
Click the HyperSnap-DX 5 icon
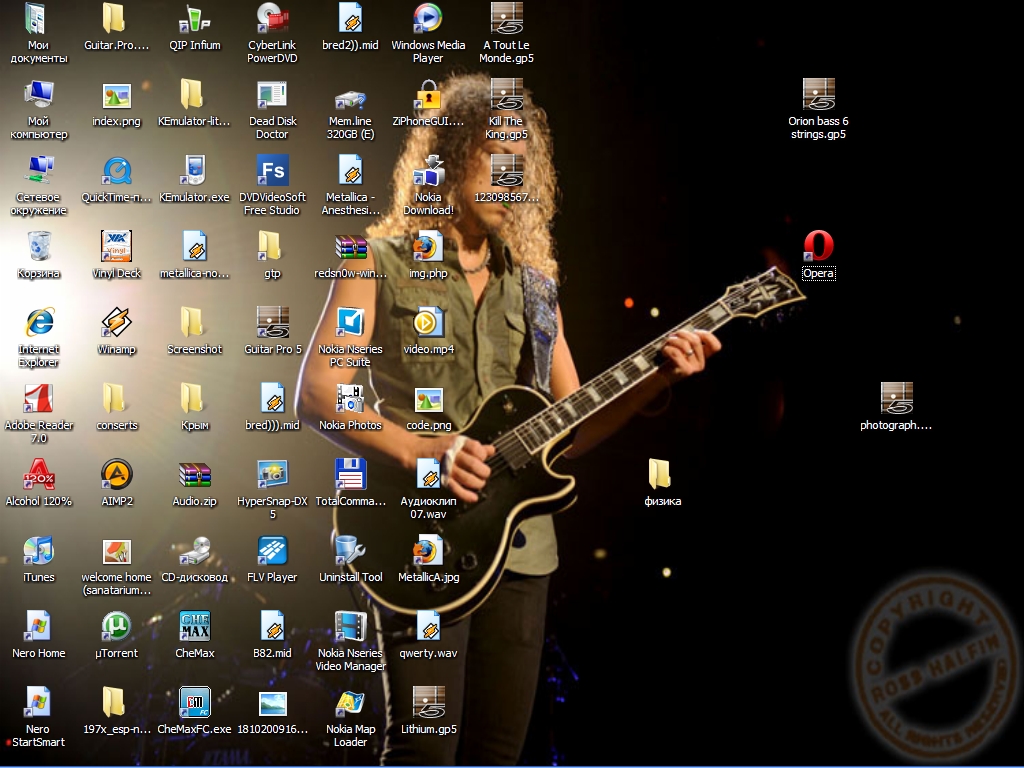(x=272, y=475)
